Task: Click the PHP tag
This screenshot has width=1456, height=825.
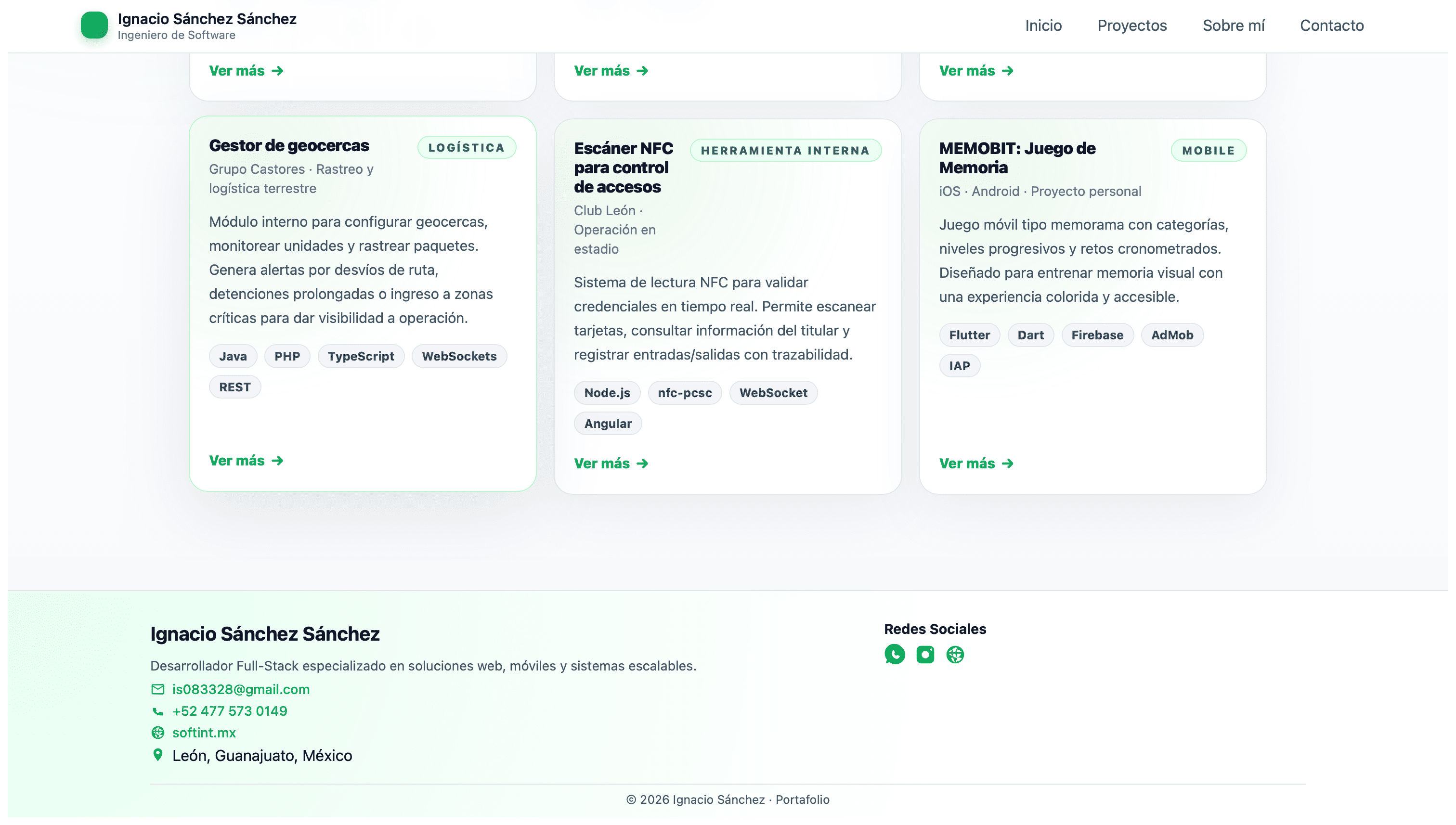Action: point(287,356)
